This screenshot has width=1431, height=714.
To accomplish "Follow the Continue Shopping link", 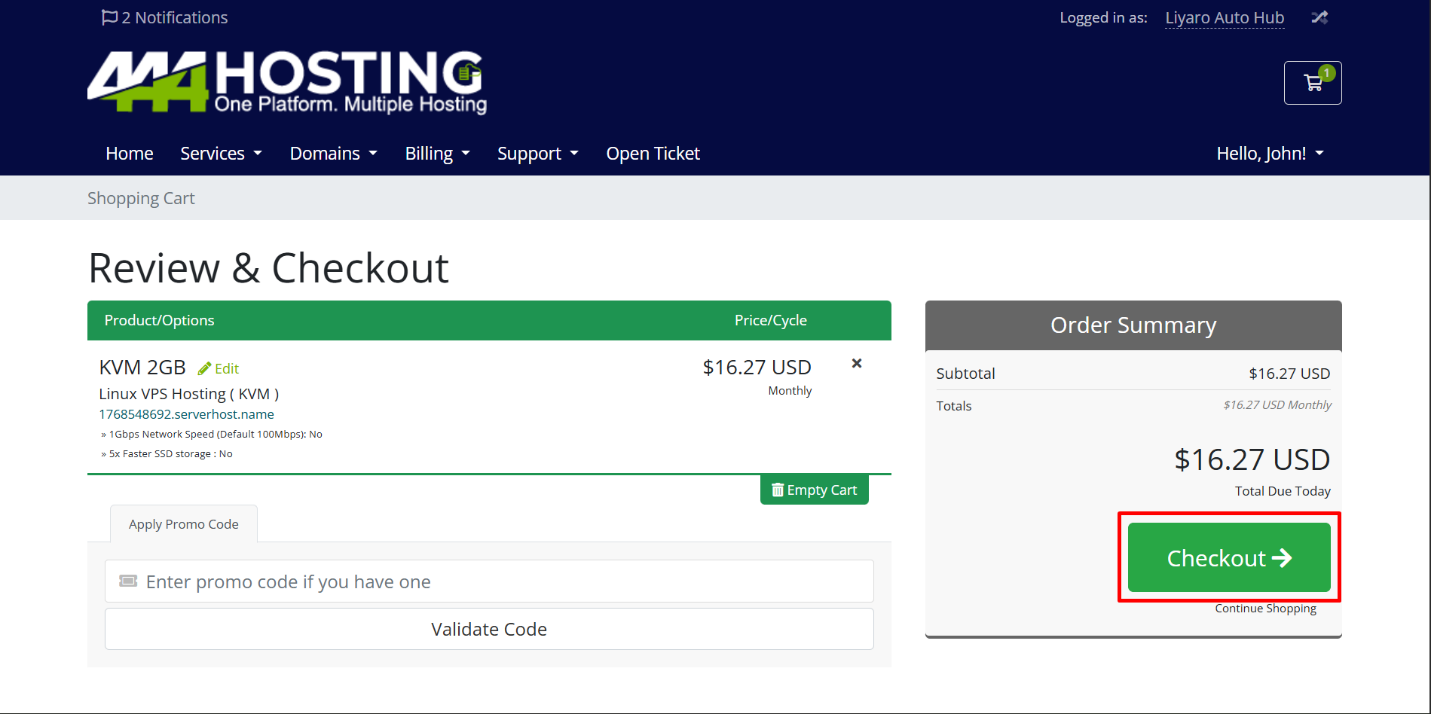I will (1265, 608).
